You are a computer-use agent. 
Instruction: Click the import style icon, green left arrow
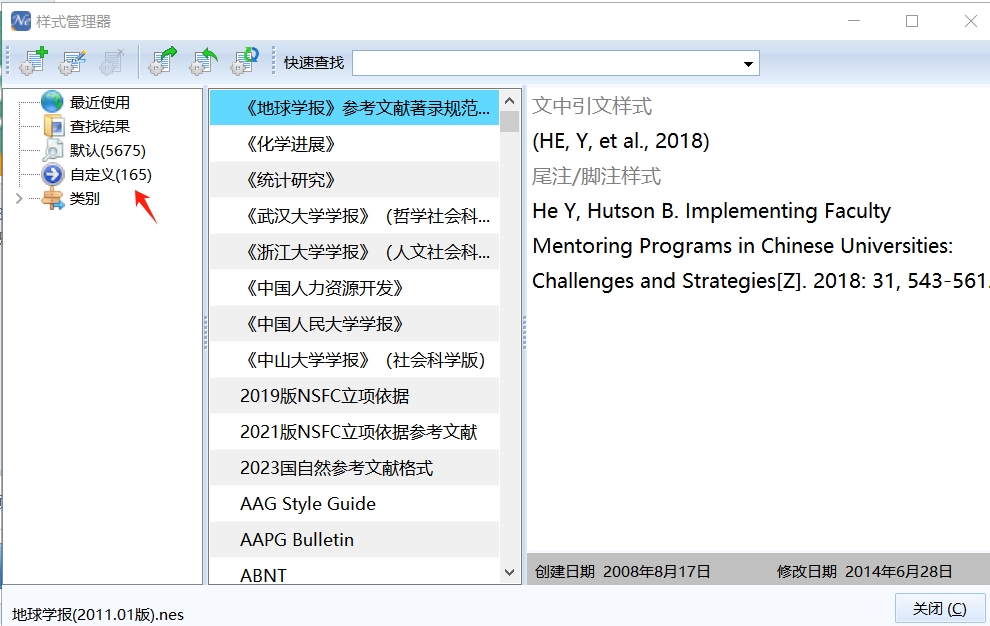(x=203, y=61)
